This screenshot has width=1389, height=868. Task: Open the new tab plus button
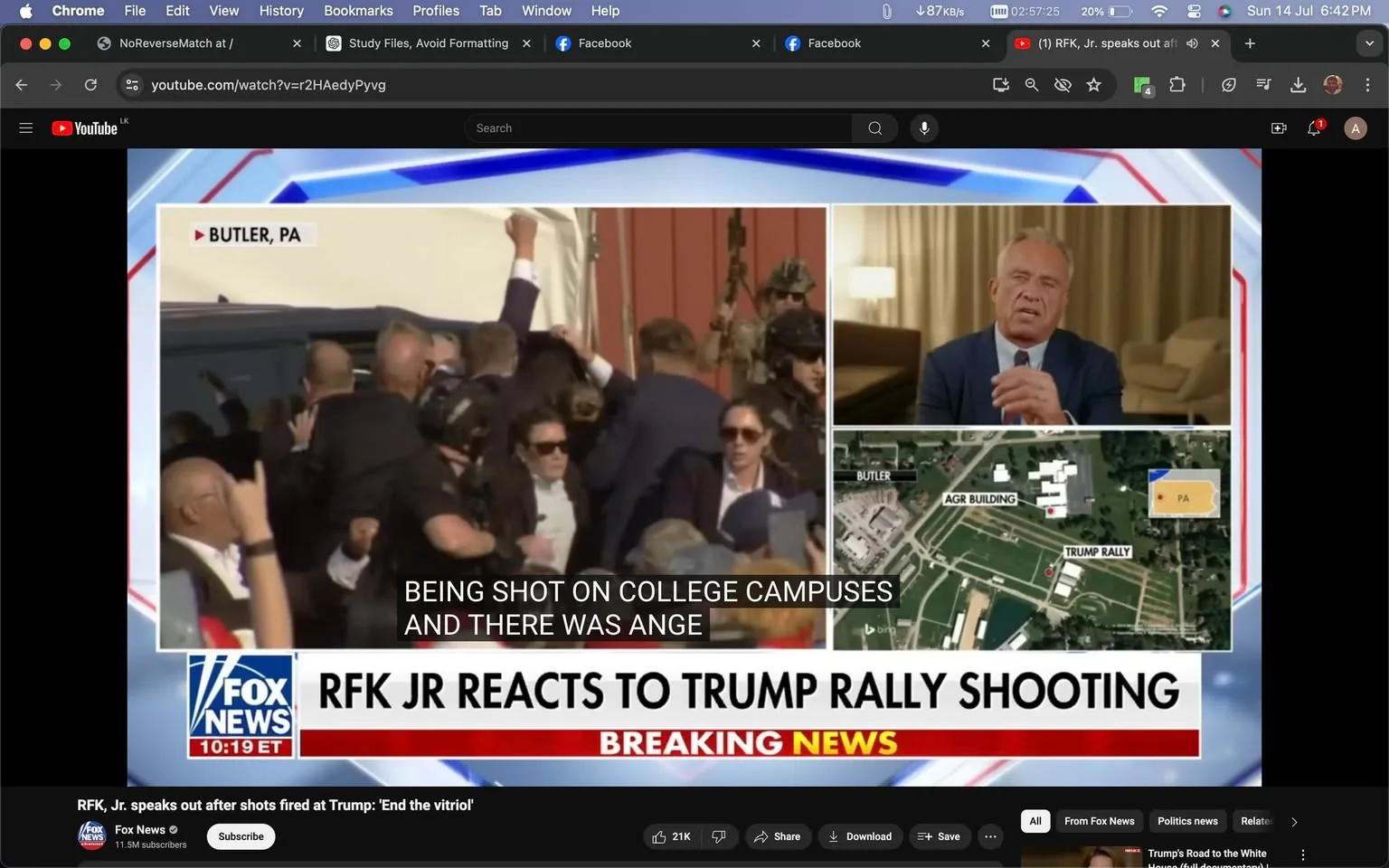(1250, 43)
